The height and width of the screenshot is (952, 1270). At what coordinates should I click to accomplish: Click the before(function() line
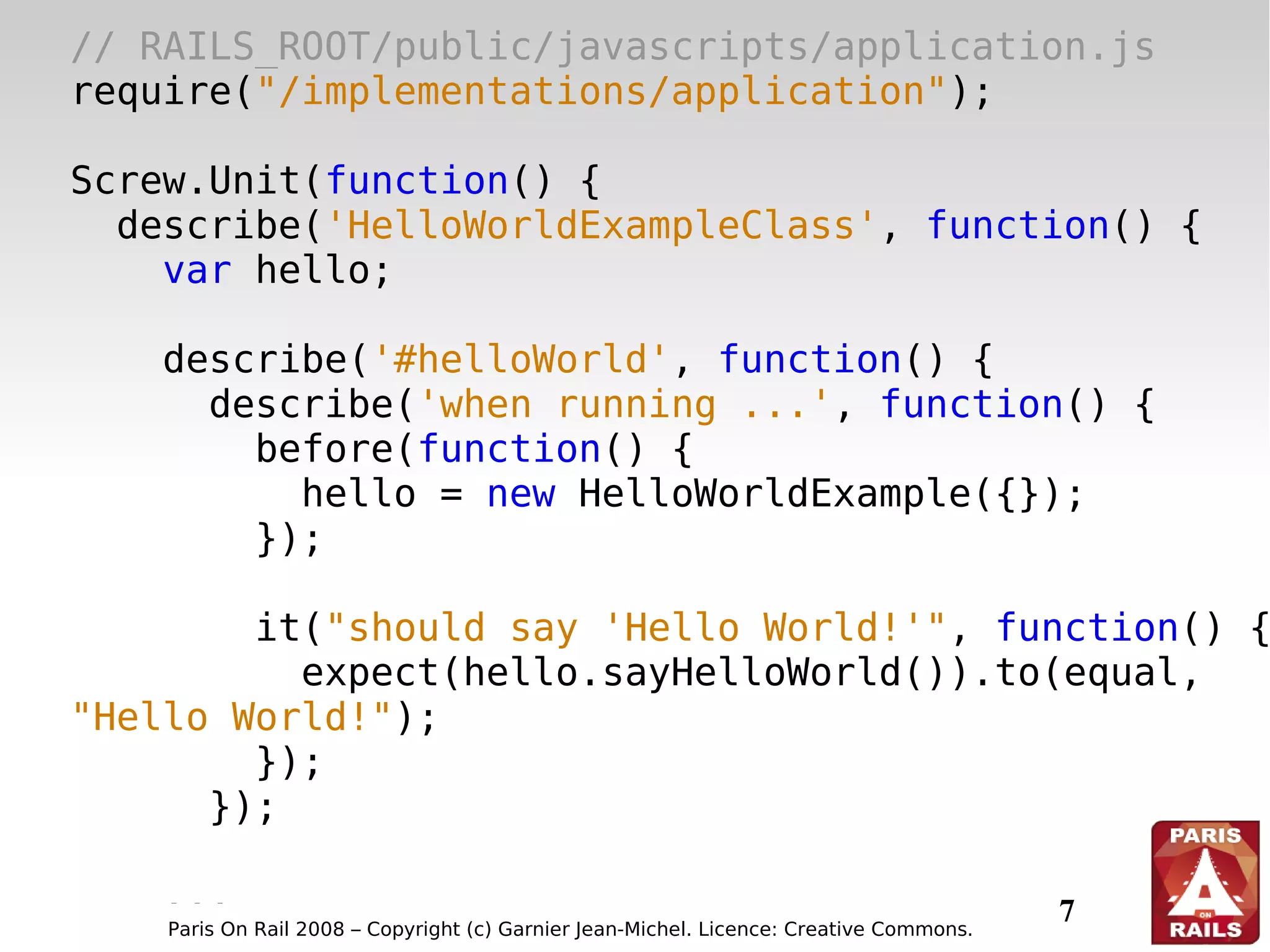[x=474, y=449]
